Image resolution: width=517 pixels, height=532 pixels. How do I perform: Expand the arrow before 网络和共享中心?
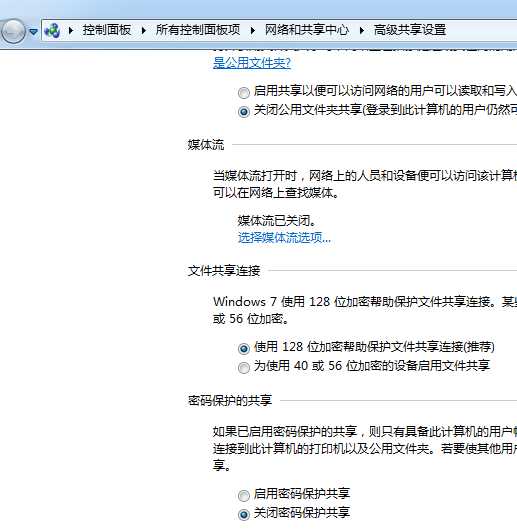coord(253,31)
